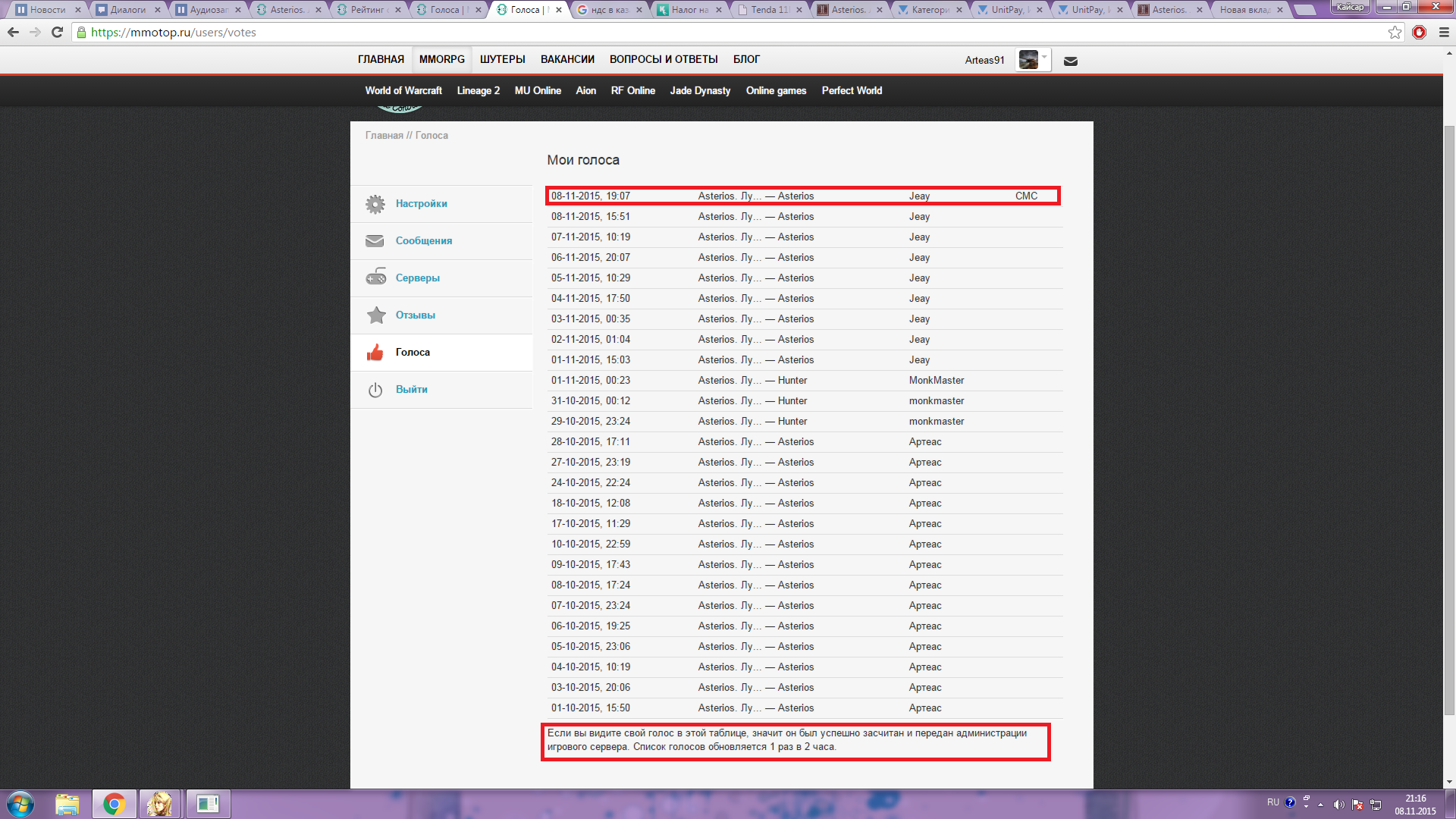Go to Главная breadcrumb link
The height and width of the screenshot is (819, 1456).
tap(384, 136)
